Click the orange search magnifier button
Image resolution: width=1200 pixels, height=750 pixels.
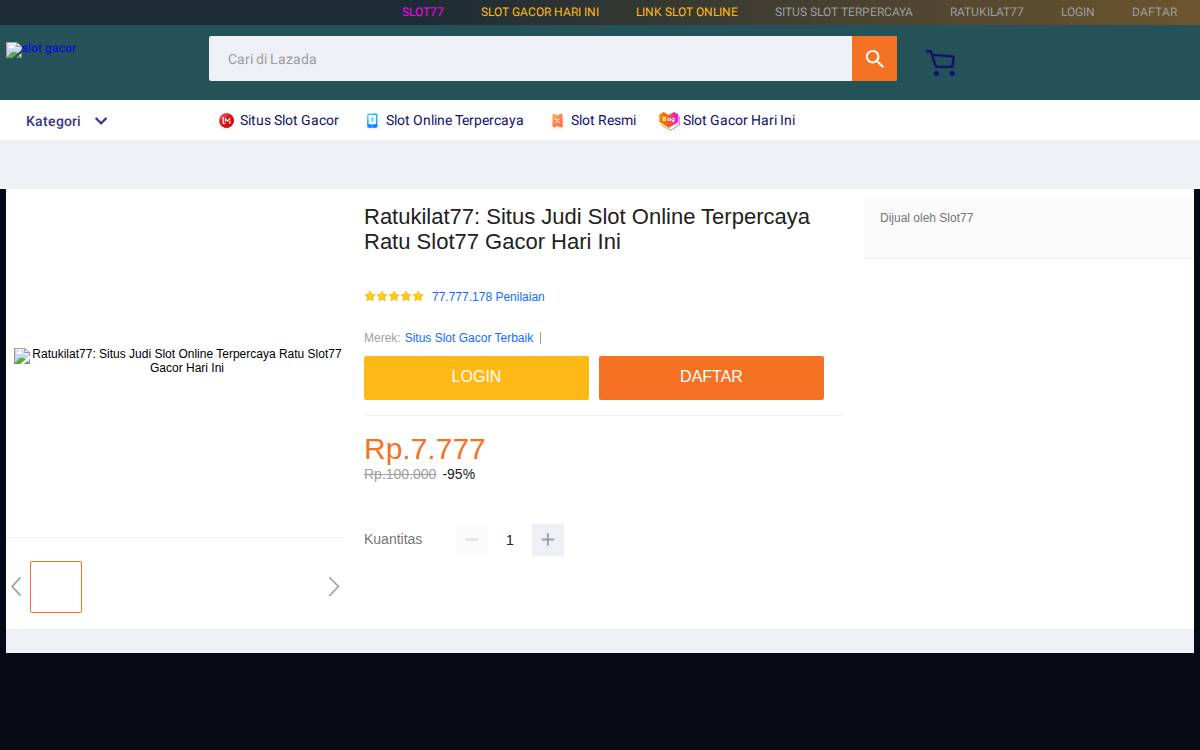pos(874,59)
